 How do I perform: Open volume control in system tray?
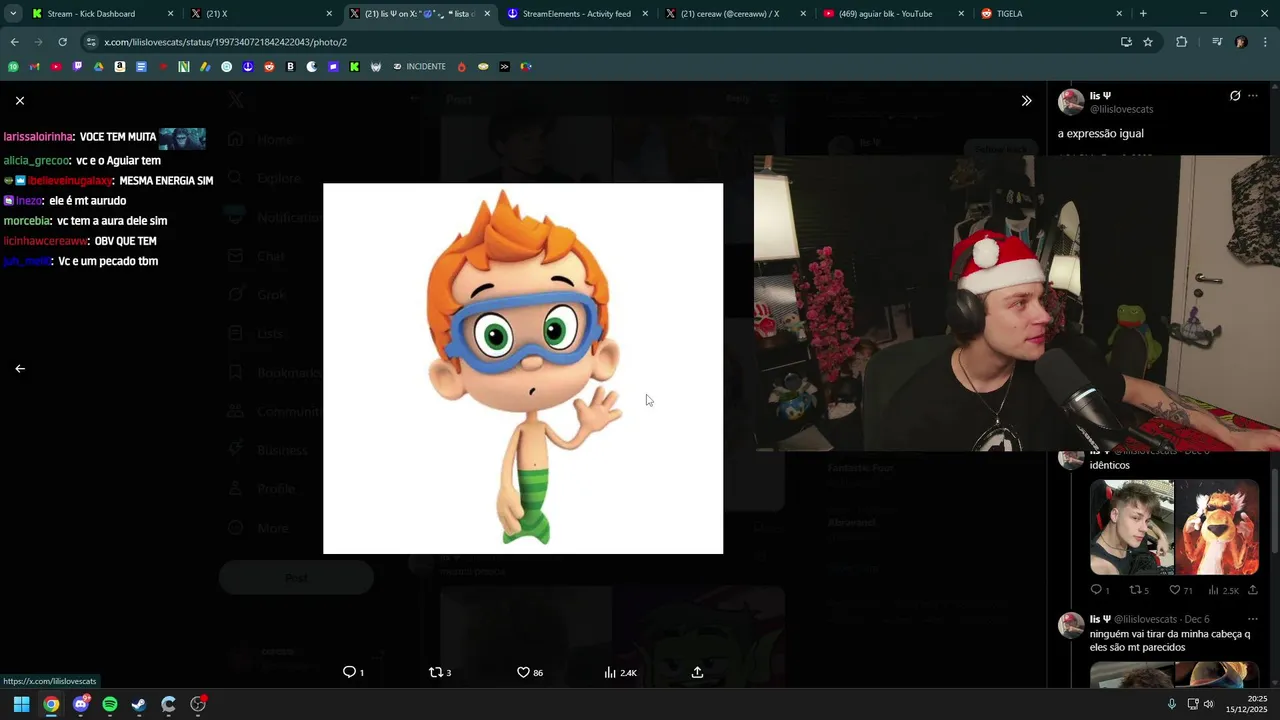[x=1209, y=704]
